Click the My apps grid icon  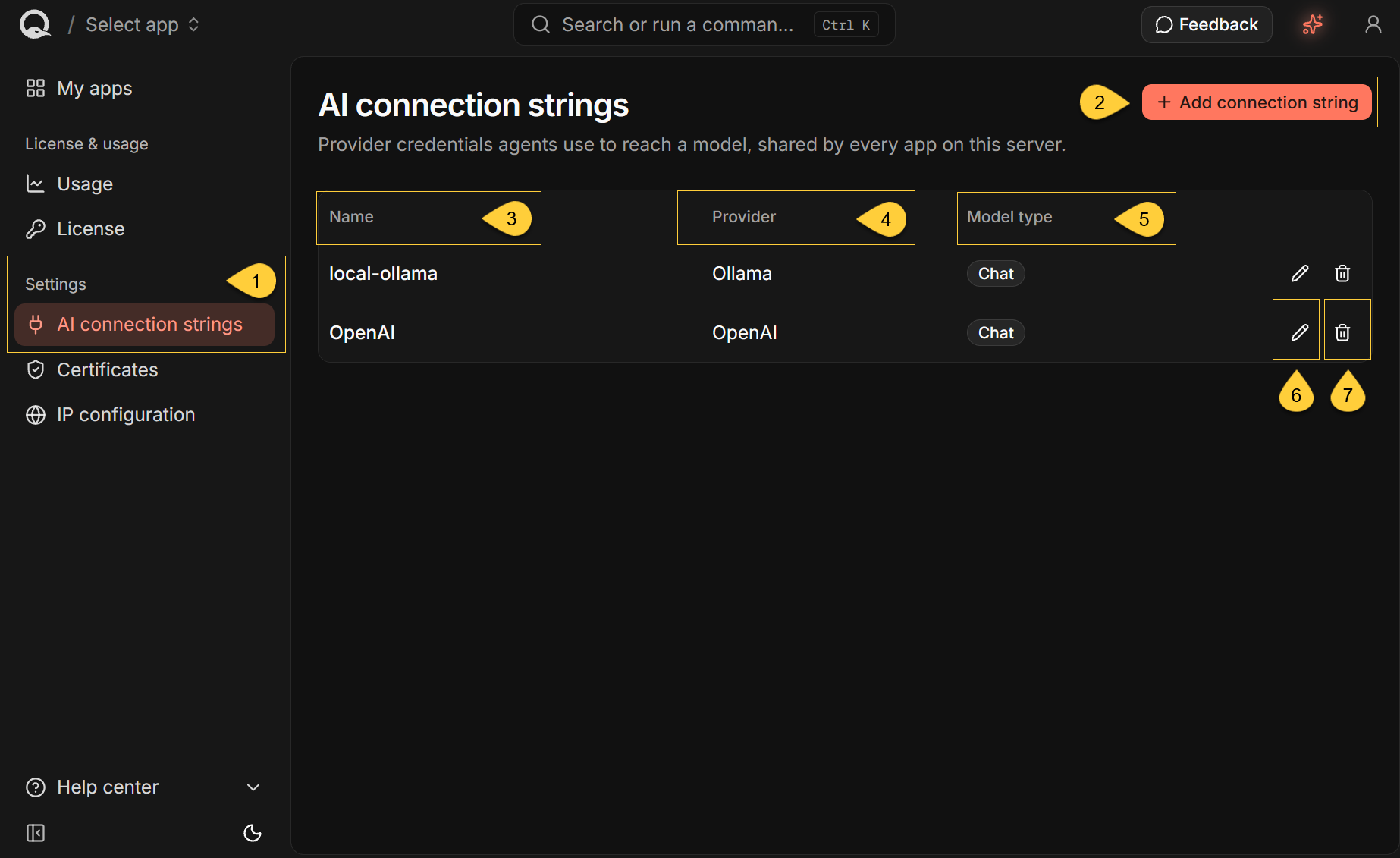tap(36, 89)
